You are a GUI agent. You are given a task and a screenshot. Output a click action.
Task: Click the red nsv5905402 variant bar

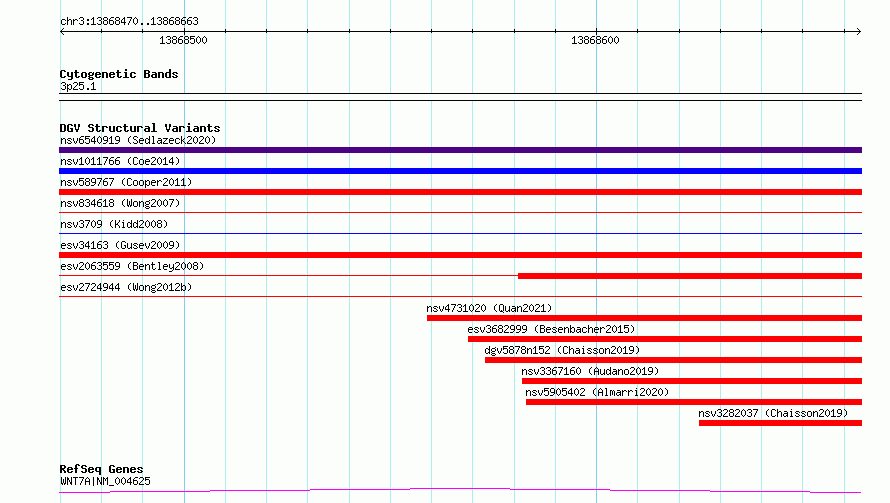coord(694,402)
